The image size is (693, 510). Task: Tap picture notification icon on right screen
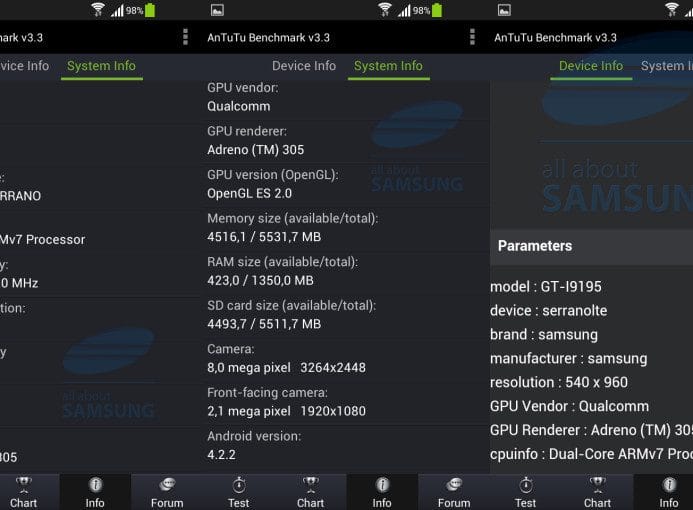tap(504, 10)
